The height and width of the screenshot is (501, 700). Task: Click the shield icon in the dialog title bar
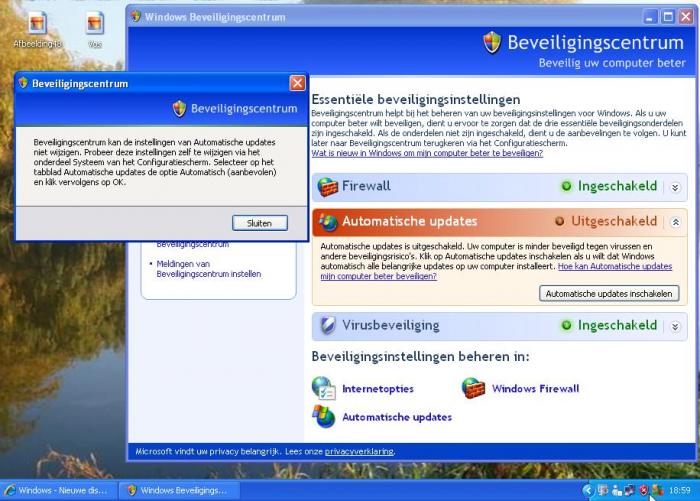pos(23,83)
